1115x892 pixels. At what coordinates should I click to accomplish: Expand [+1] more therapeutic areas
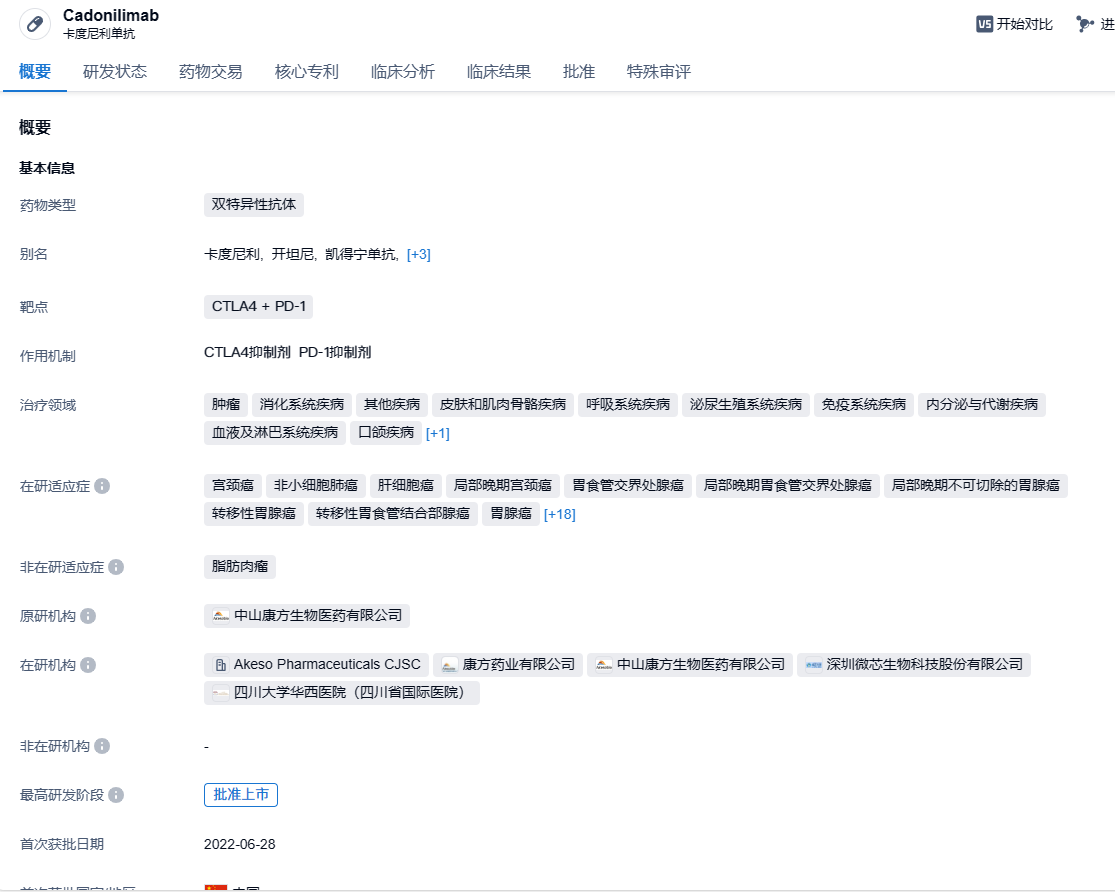click(438, 433)
